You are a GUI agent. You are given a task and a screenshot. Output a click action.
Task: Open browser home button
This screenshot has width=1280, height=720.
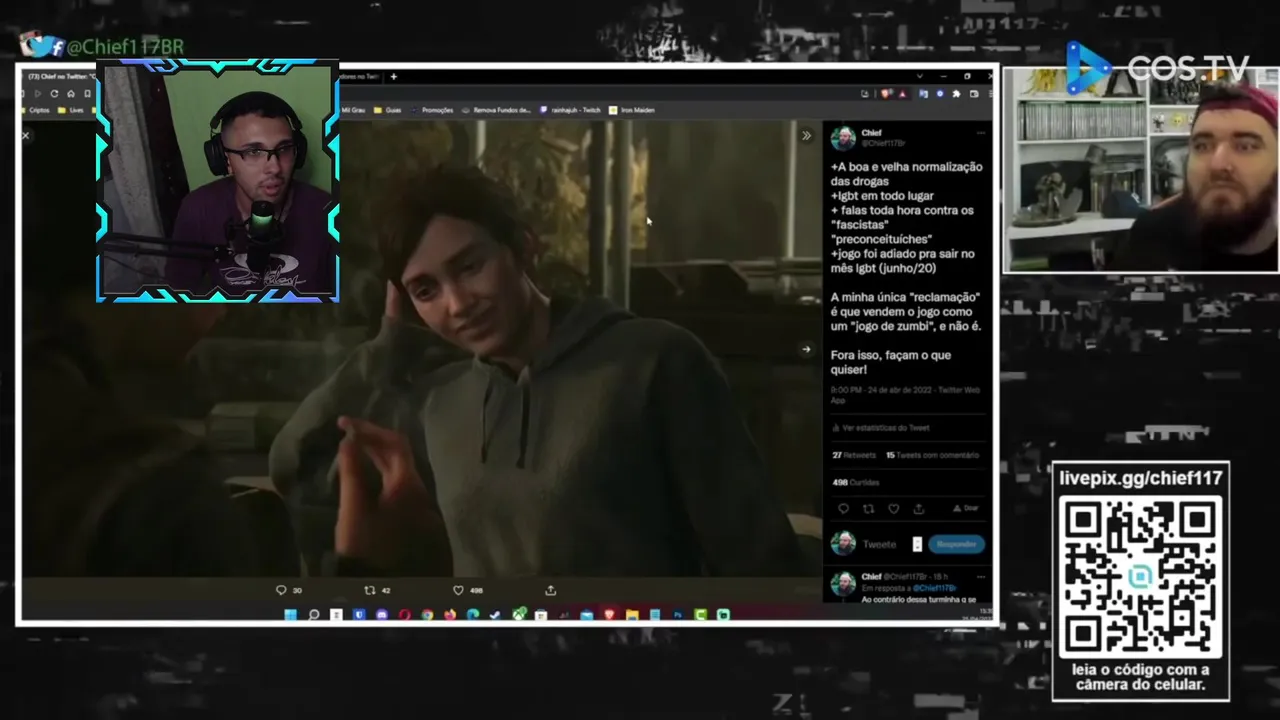[x=71, y=93]
